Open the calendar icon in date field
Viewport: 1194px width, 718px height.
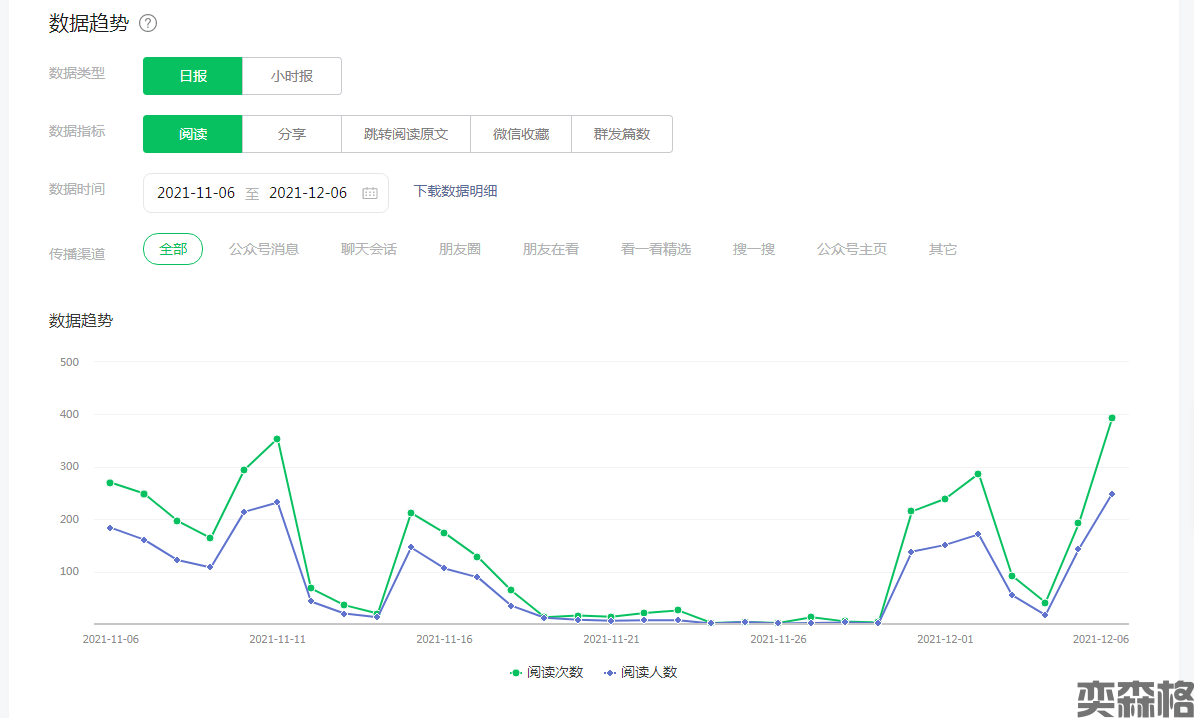tap(370, 193)
